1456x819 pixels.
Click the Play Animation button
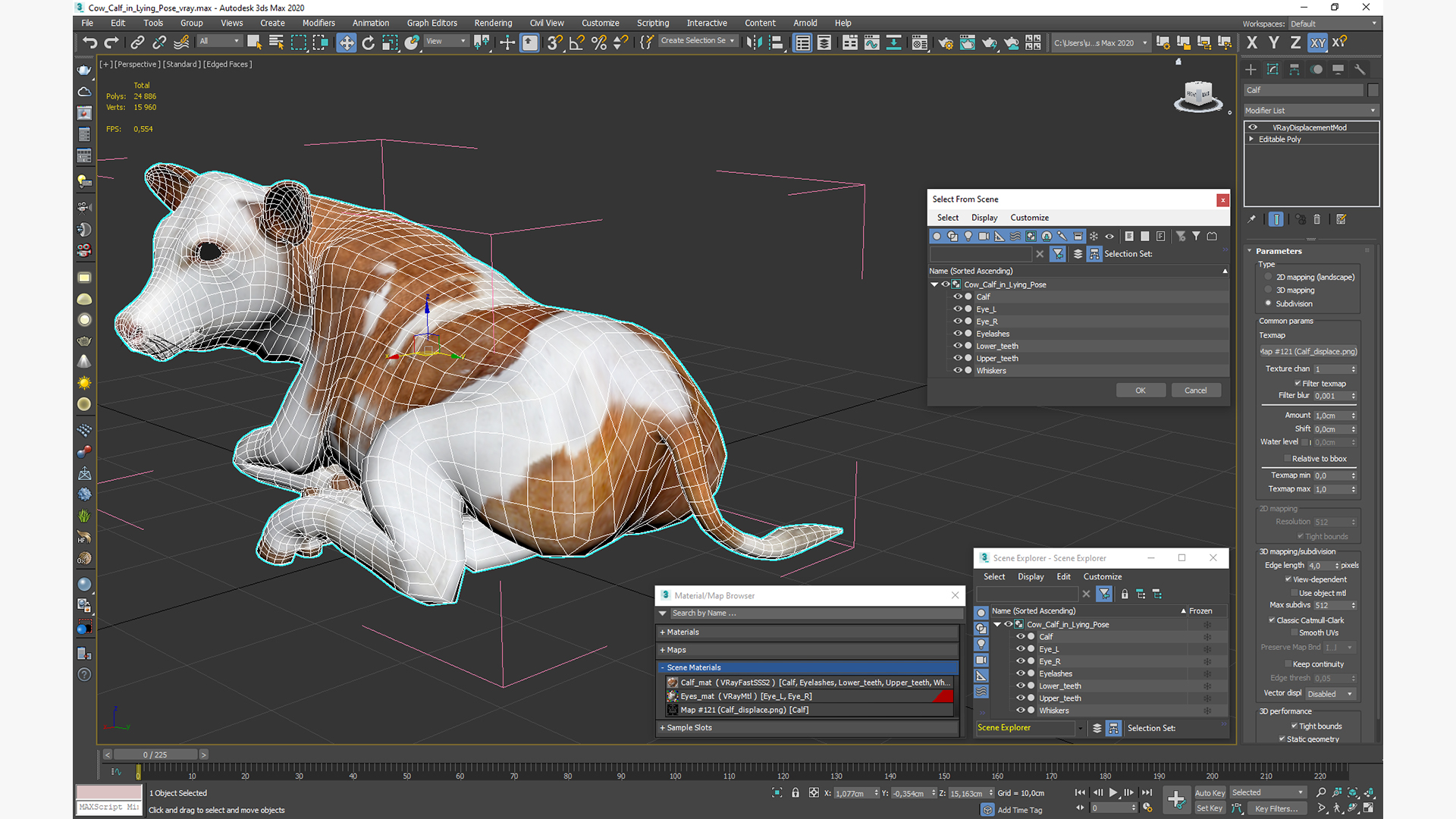click(x=1113, y=792)
